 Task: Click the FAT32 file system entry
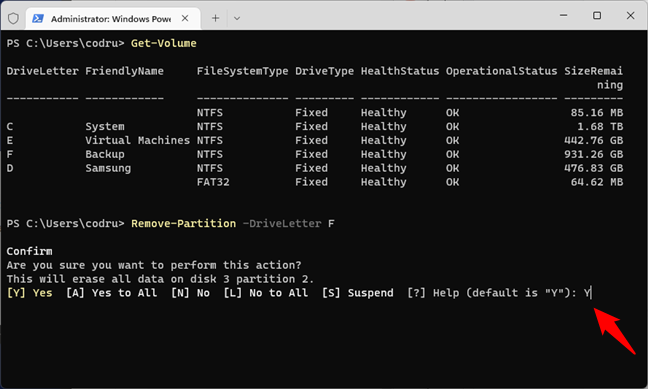[x=213, y=182]
